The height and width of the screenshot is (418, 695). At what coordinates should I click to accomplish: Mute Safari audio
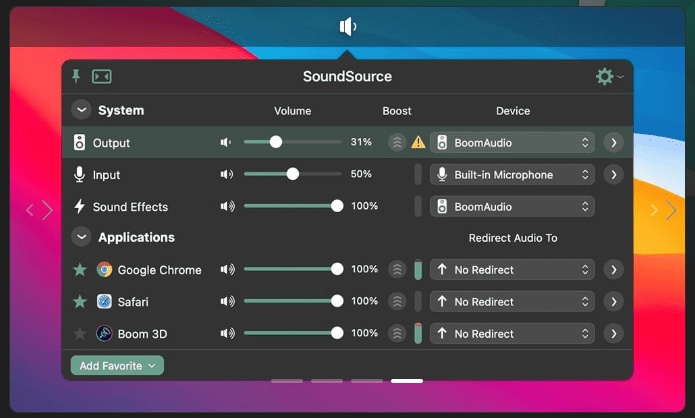227,301
